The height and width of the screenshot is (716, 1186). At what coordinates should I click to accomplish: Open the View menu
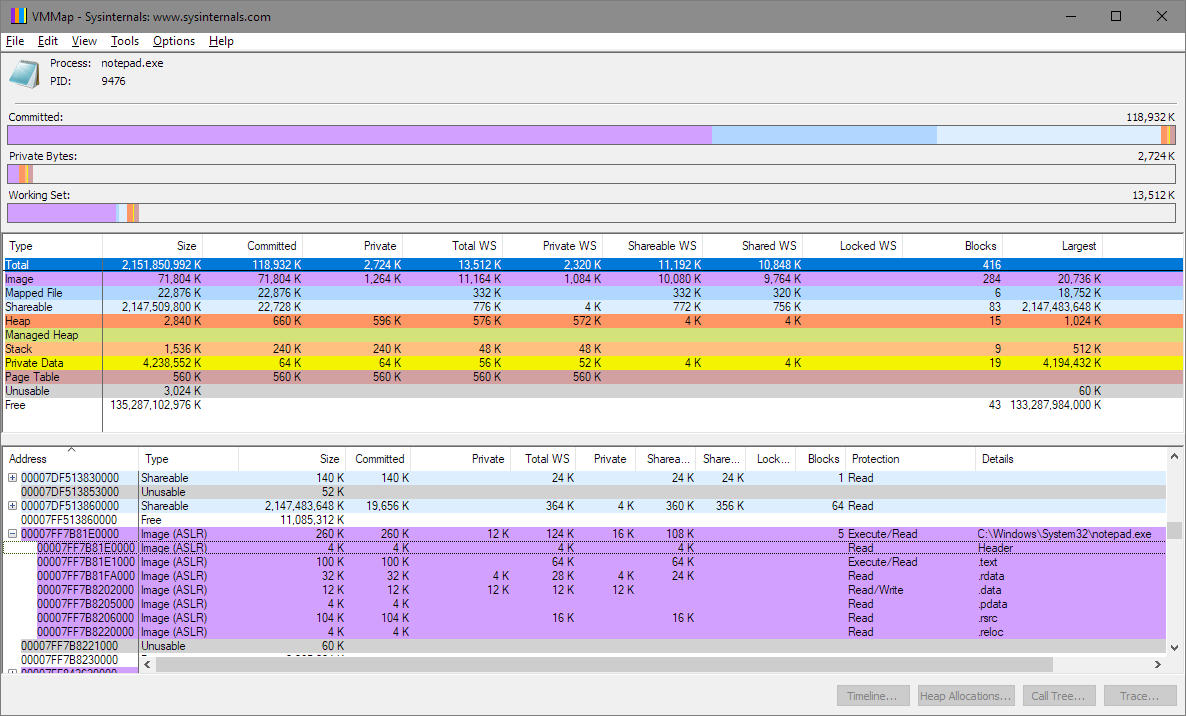point(84,41)
